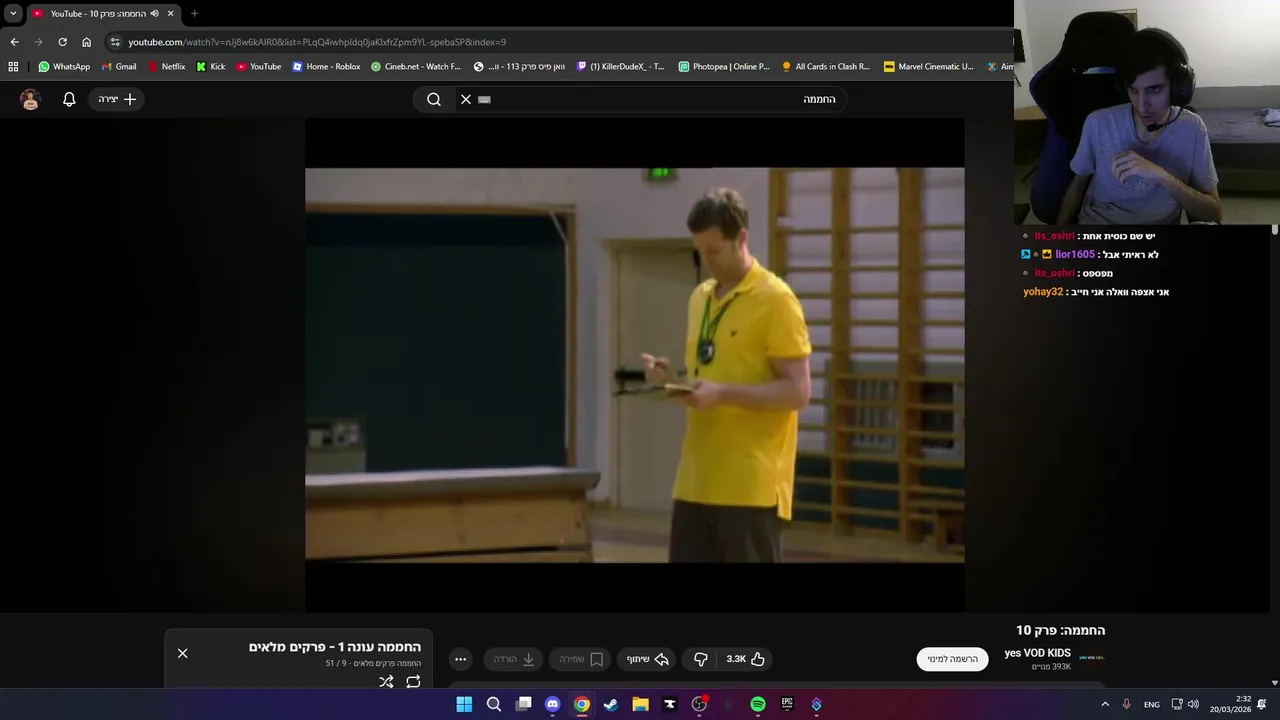Open the WhatsApp bookmark

[x=64, y=67]
